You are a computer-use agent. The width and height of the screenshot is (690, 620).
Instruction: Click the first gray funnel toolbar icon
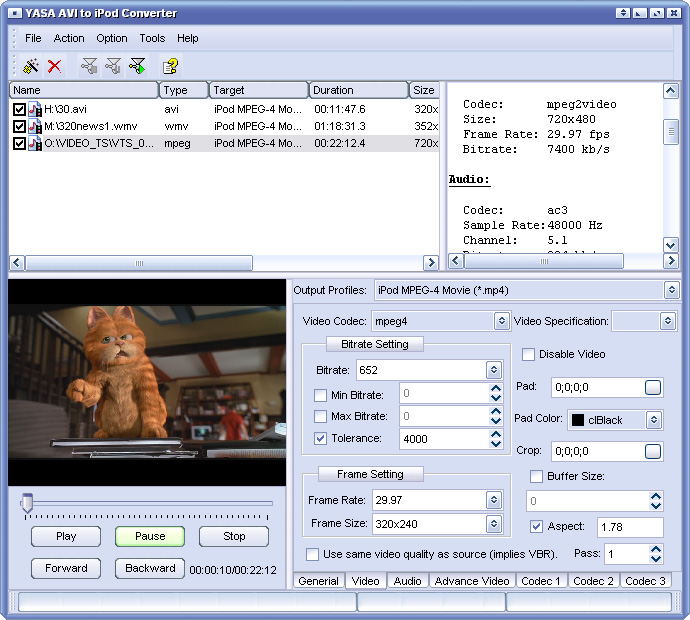tap(89, 66)
